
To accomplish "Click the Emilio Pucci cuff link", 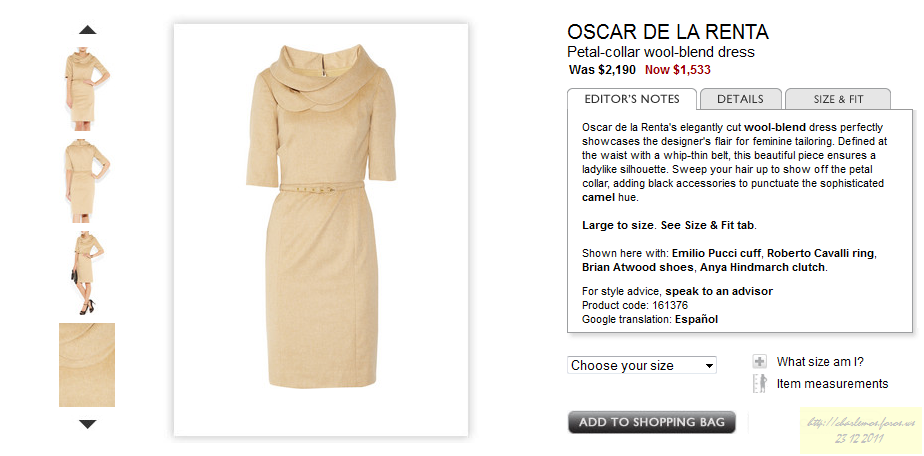I will (x=716, y=254).
